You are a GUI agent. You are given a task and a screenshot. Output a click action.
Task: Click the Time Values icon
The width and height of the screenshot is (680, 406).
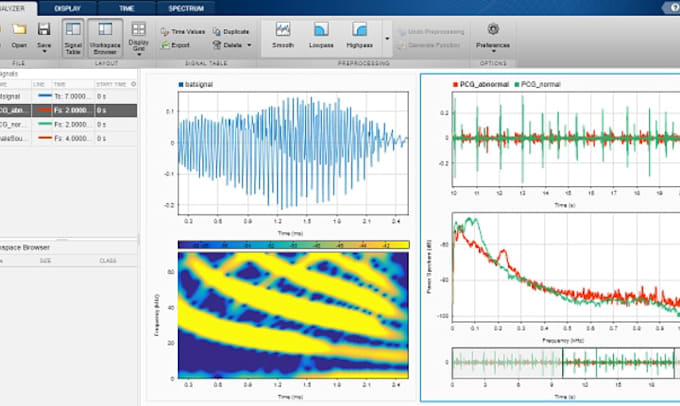click(164, 32)
